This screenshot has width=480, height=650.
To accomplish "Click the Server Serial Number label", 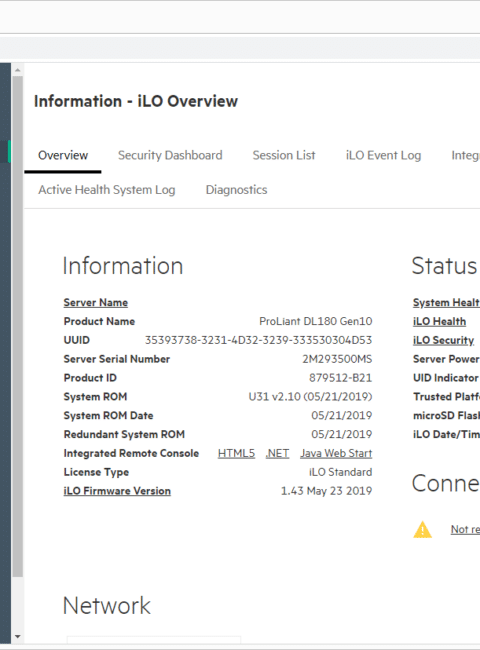I will coord(117,359).
